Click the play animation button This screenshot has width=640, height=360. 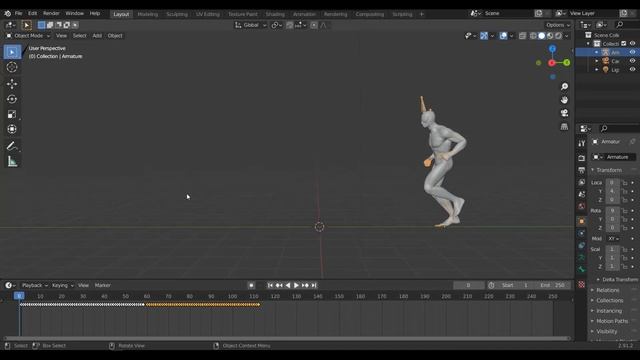tap(296, 285)
